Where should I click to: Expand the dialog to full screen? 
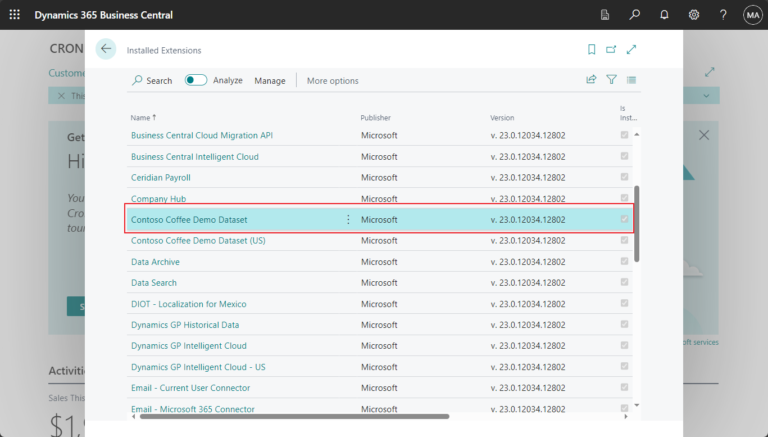point(631,49)
